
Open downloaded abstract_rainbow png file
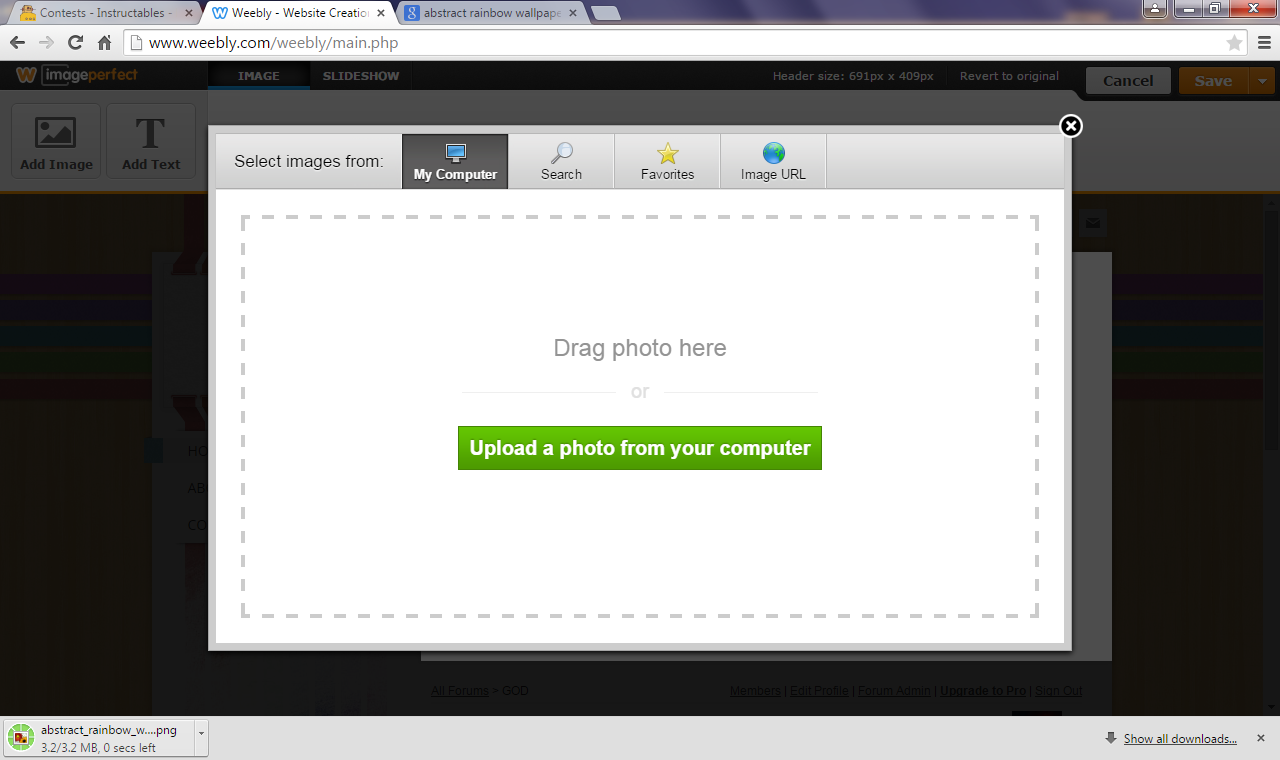click(98, 738)
